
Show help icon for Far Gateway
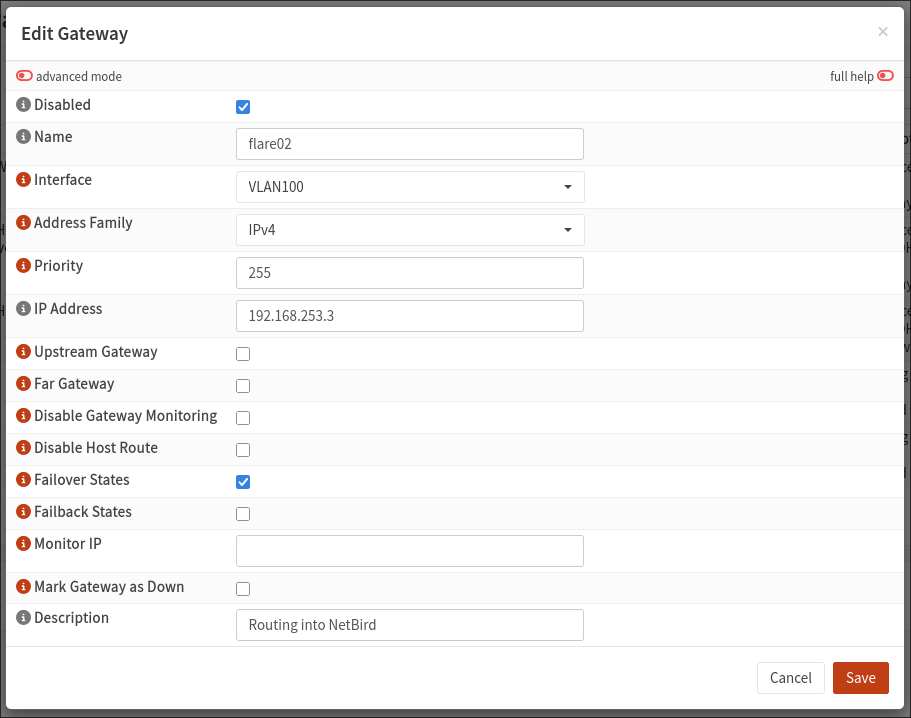coord(24,385)
